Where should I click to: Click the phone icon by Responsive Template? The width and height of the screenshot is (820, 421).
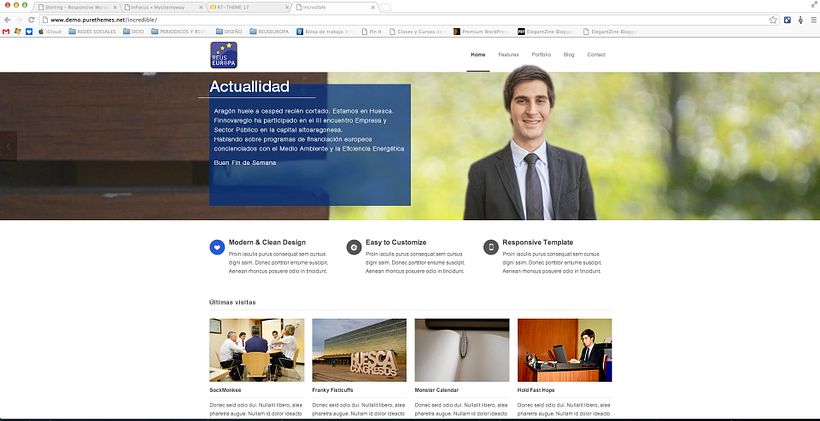tap(491, 247)
